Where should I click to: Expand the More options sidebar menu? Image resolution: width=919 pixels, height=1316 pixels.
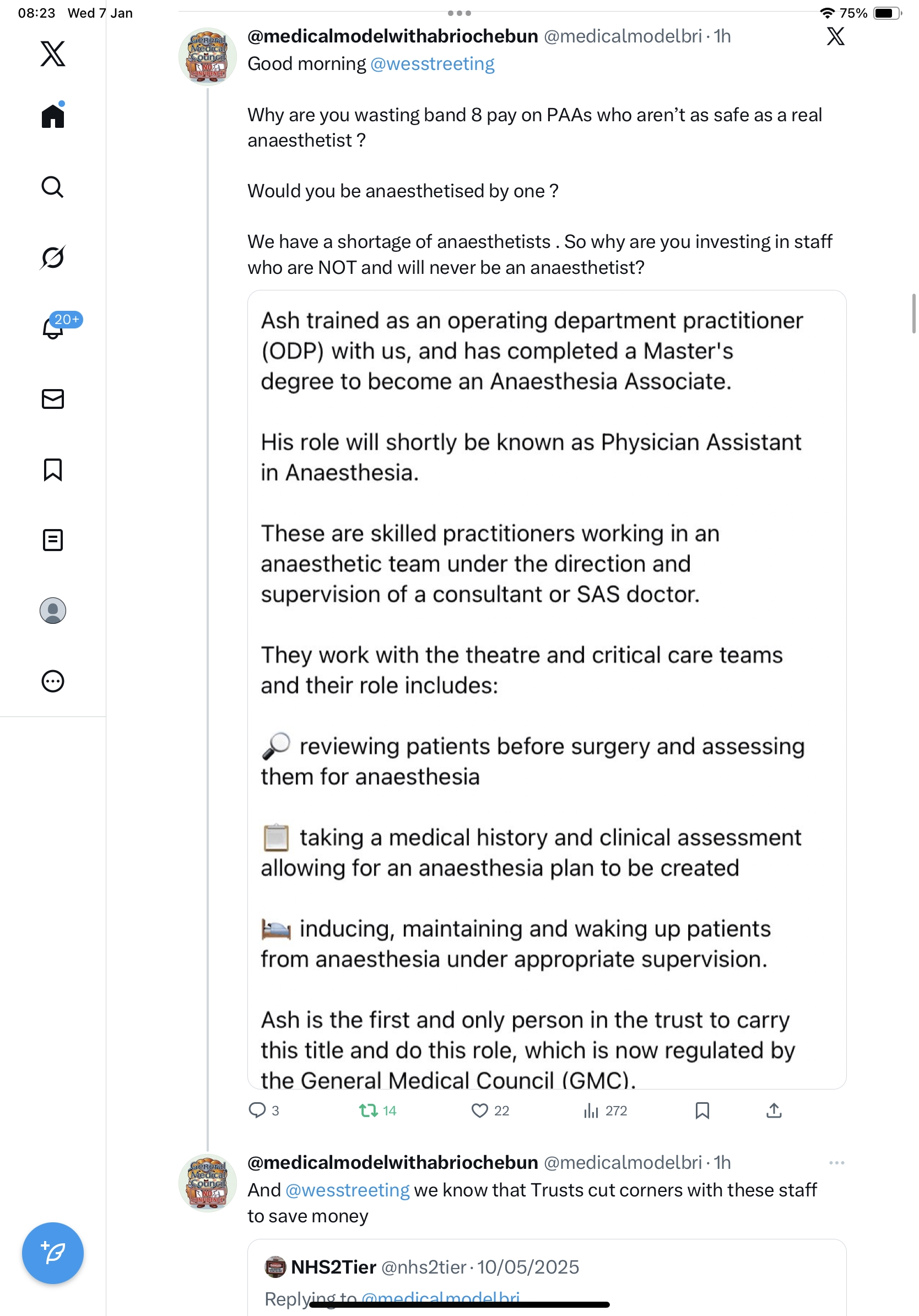pyautogui.click(x=53, y=681)
